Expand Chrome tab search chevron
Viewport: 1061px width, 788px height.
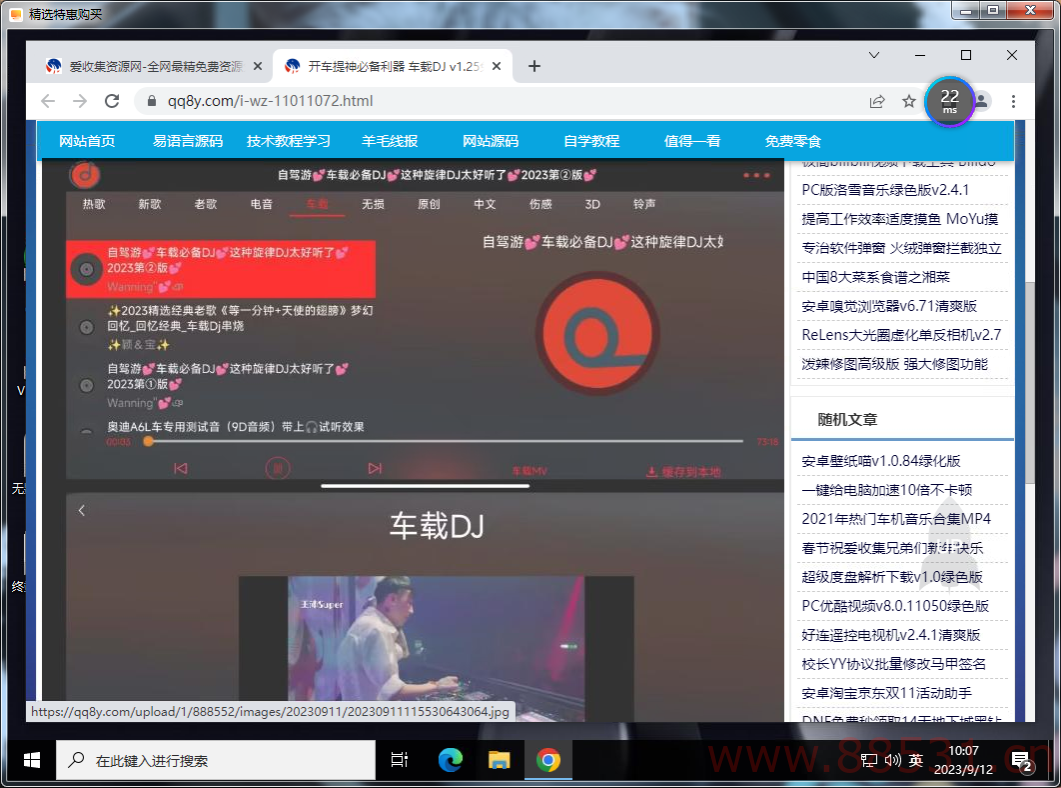click(x=873, y=55)
